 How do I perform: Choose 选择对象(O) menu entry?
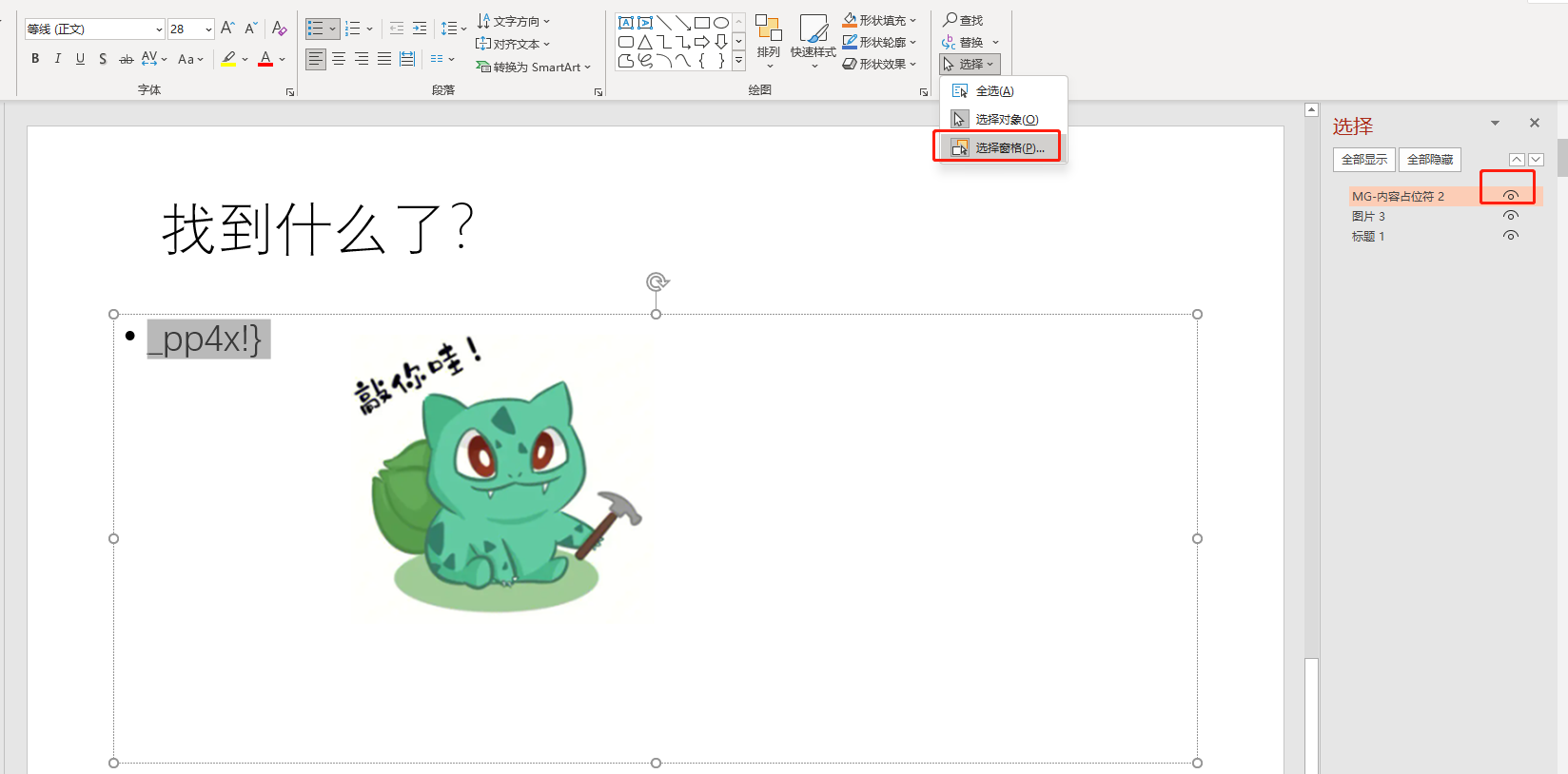point(1004,119)
